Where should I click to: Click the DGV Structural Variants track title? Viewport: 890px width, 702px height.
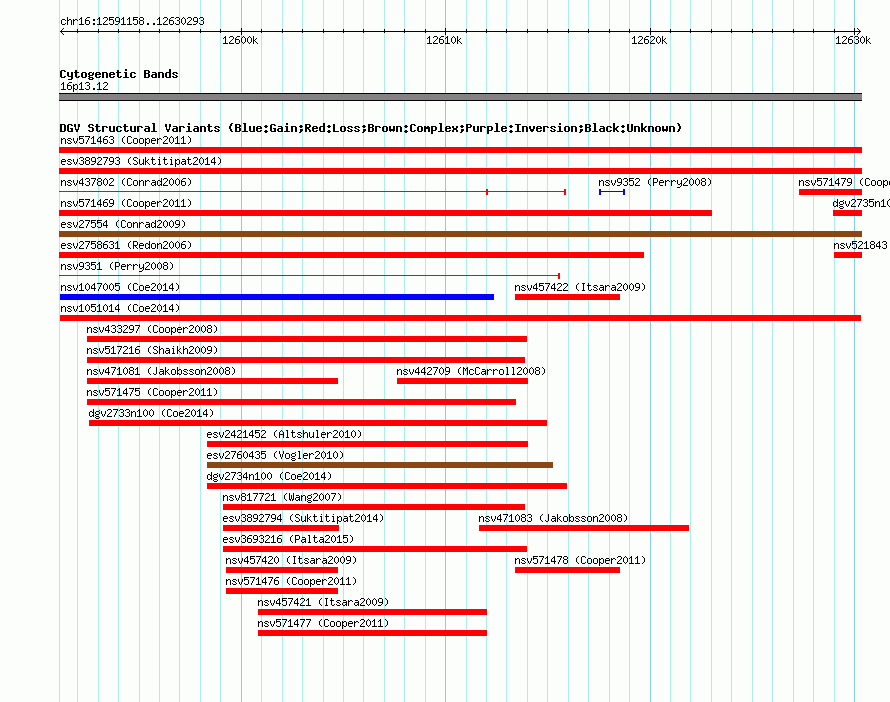(371, 128)
